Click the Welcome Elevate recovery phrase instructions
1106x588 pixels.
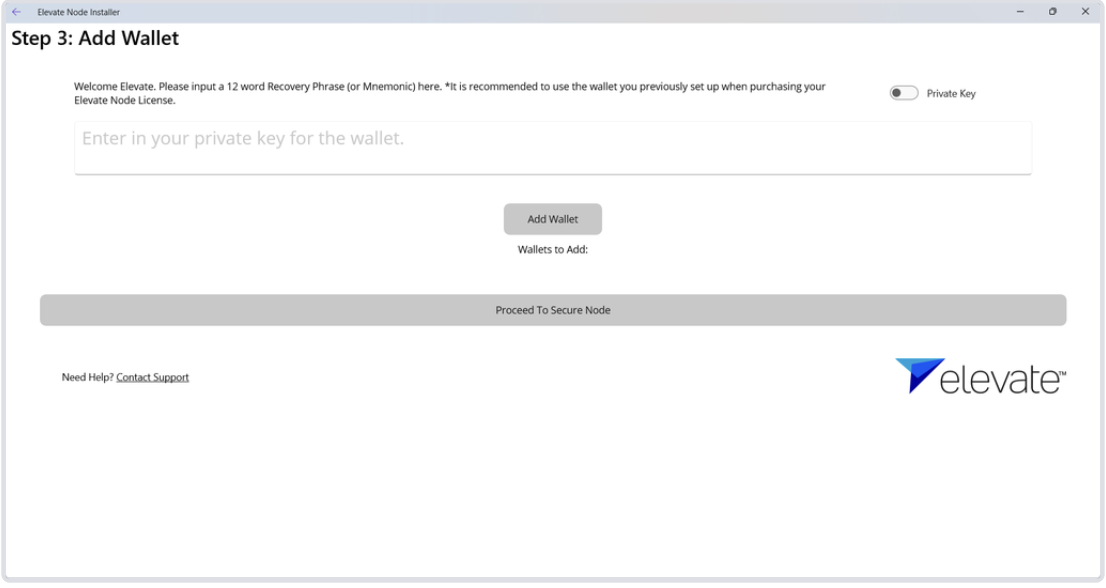(x=450, y=93)
